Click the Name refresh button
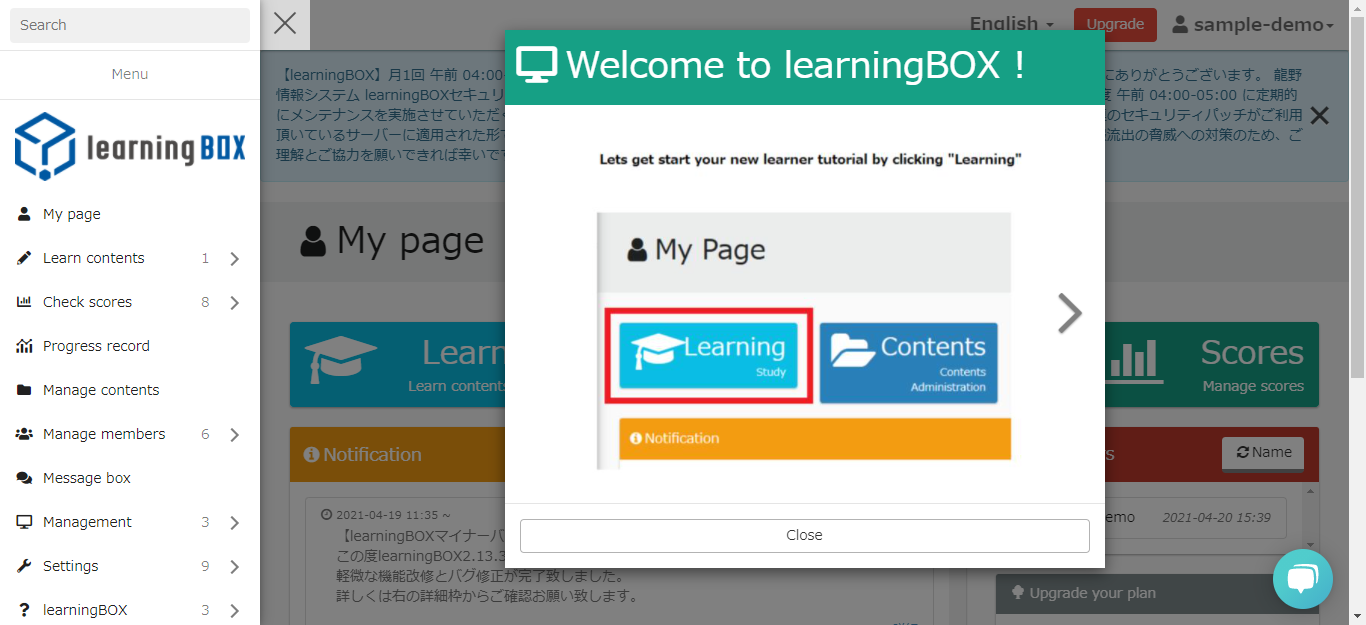 (x=1262, y=453)
